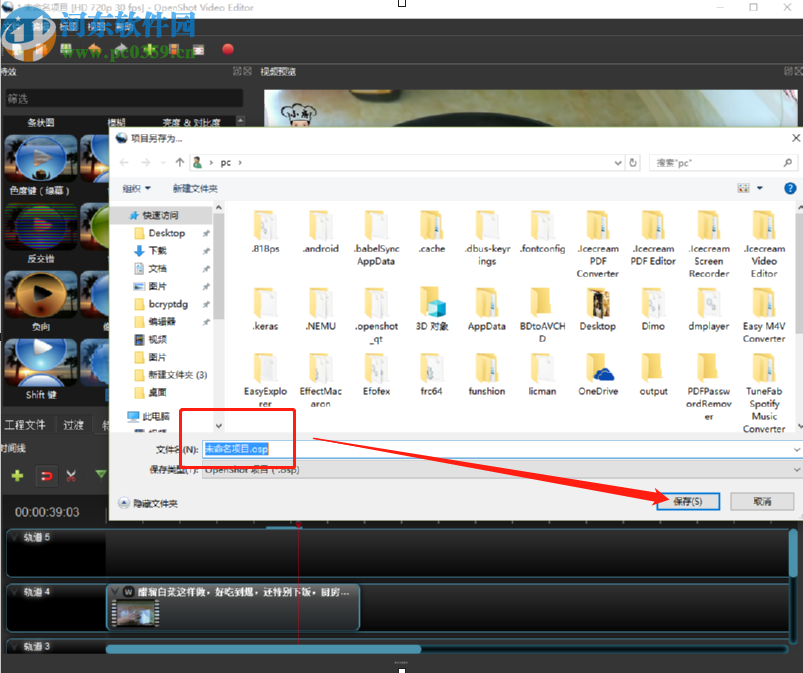
Task: Open the blue help question mark
Action: (x=790, y=188)
